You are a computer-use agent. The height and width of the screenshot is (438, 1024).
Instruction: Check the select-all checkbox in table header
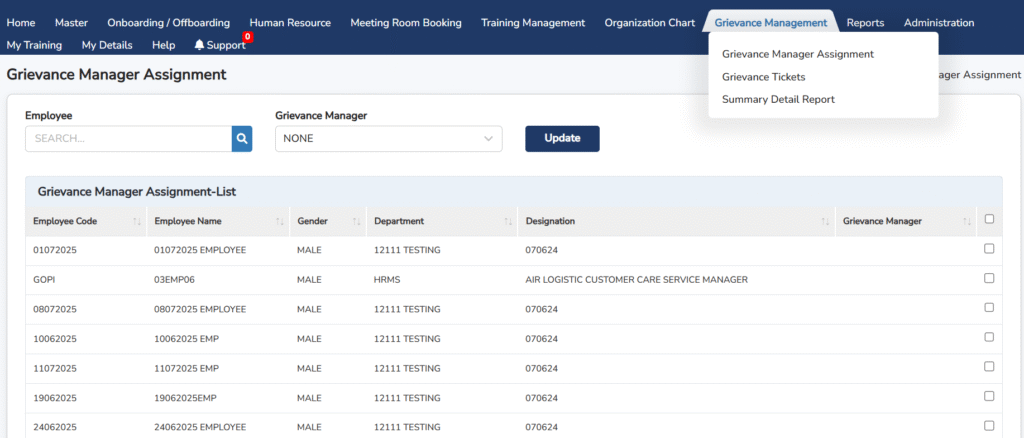(x=989, y=220)
